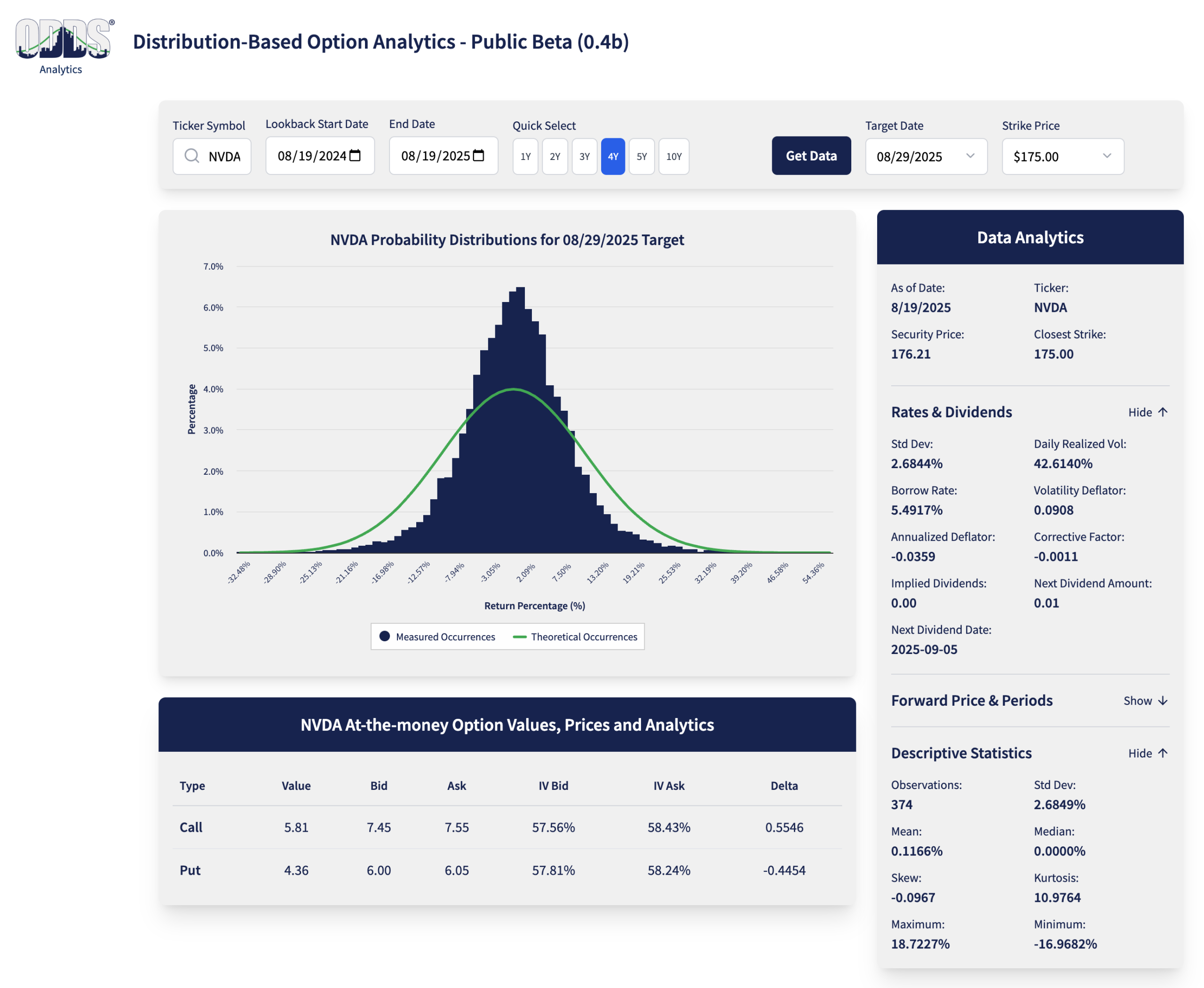This screenshot has height=988, width=1204.
Task: Select the 1Y quick select range
Action: [525, 157]
